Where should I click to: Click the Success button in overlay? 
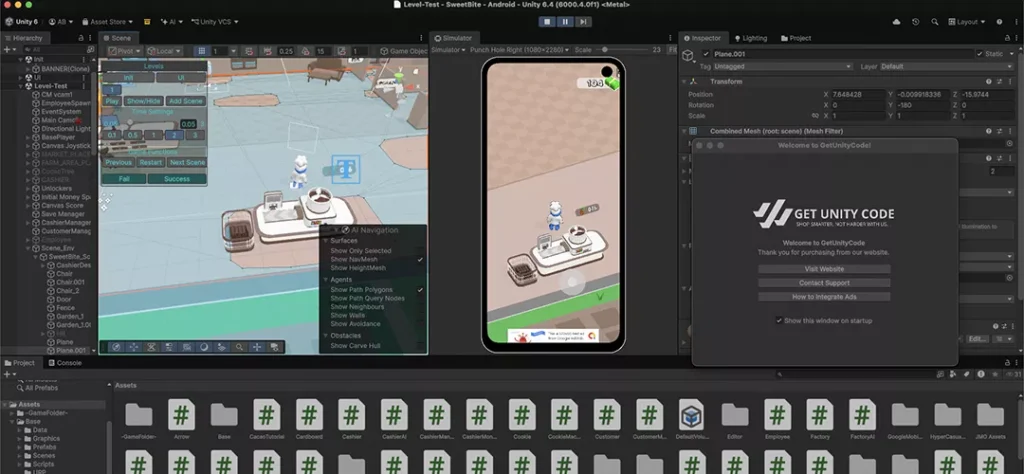point(177,179)
